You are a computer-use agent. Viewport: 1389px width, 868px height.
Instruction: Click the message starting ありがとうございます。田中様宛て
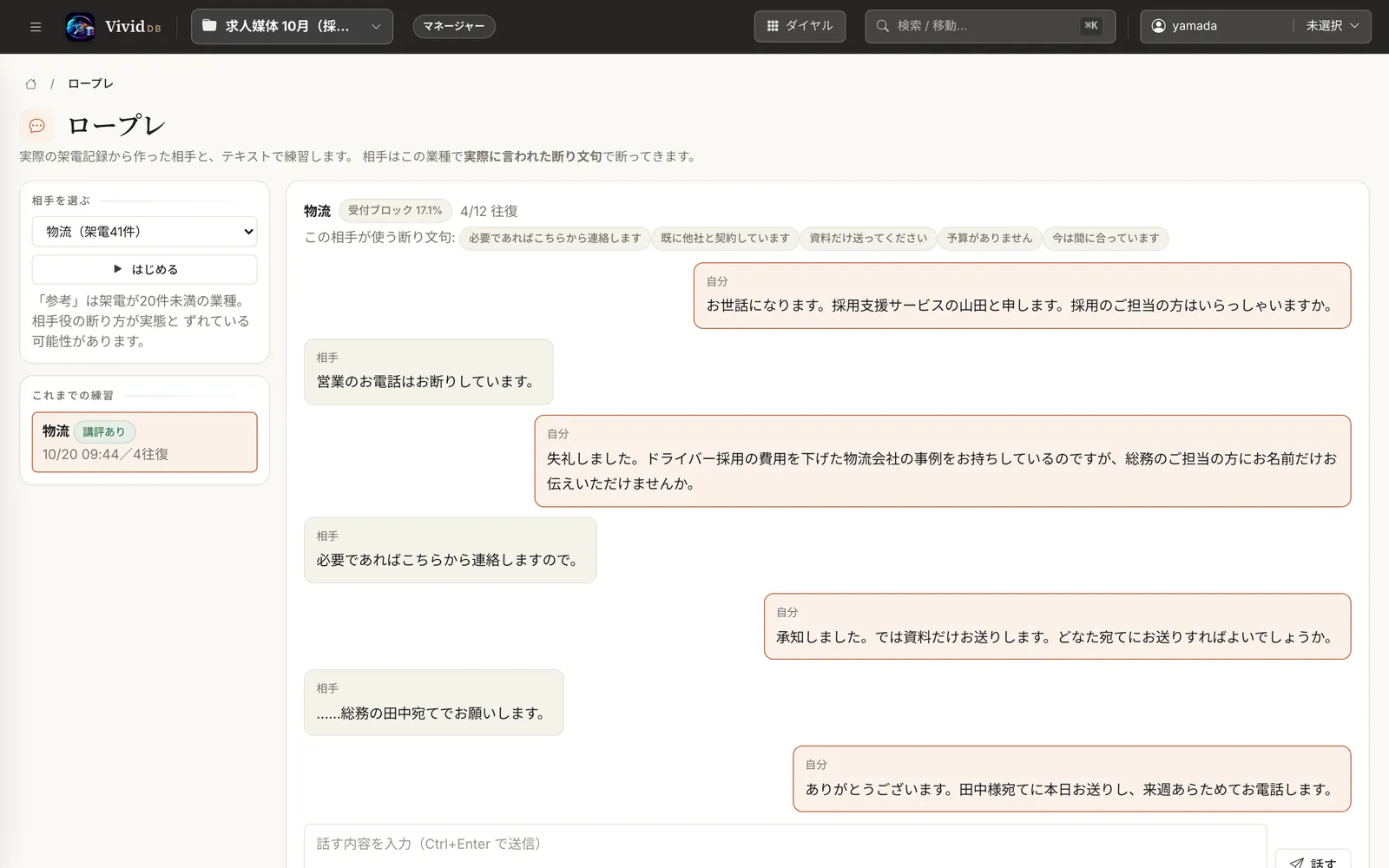click(x=1071, y=779)
